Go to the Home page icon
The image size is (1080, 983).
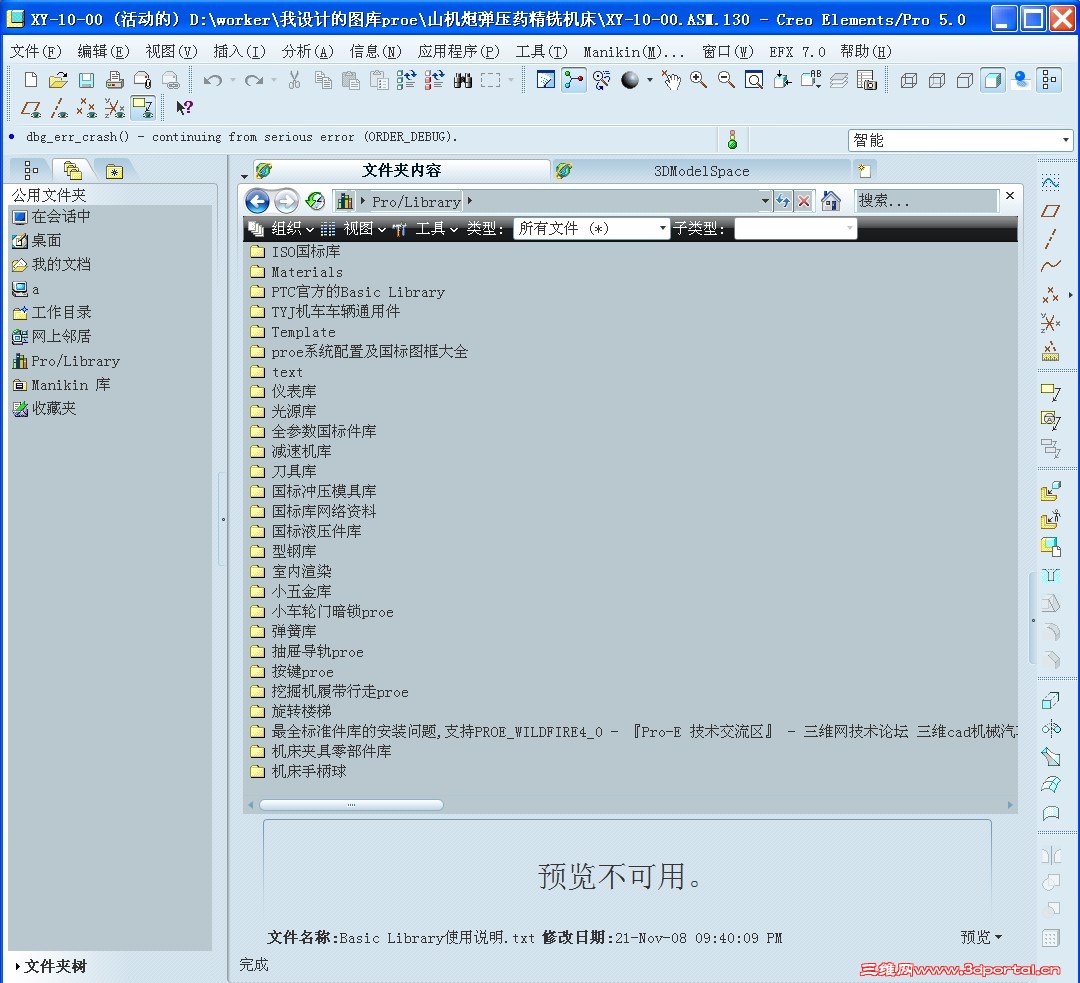point(831,201)
